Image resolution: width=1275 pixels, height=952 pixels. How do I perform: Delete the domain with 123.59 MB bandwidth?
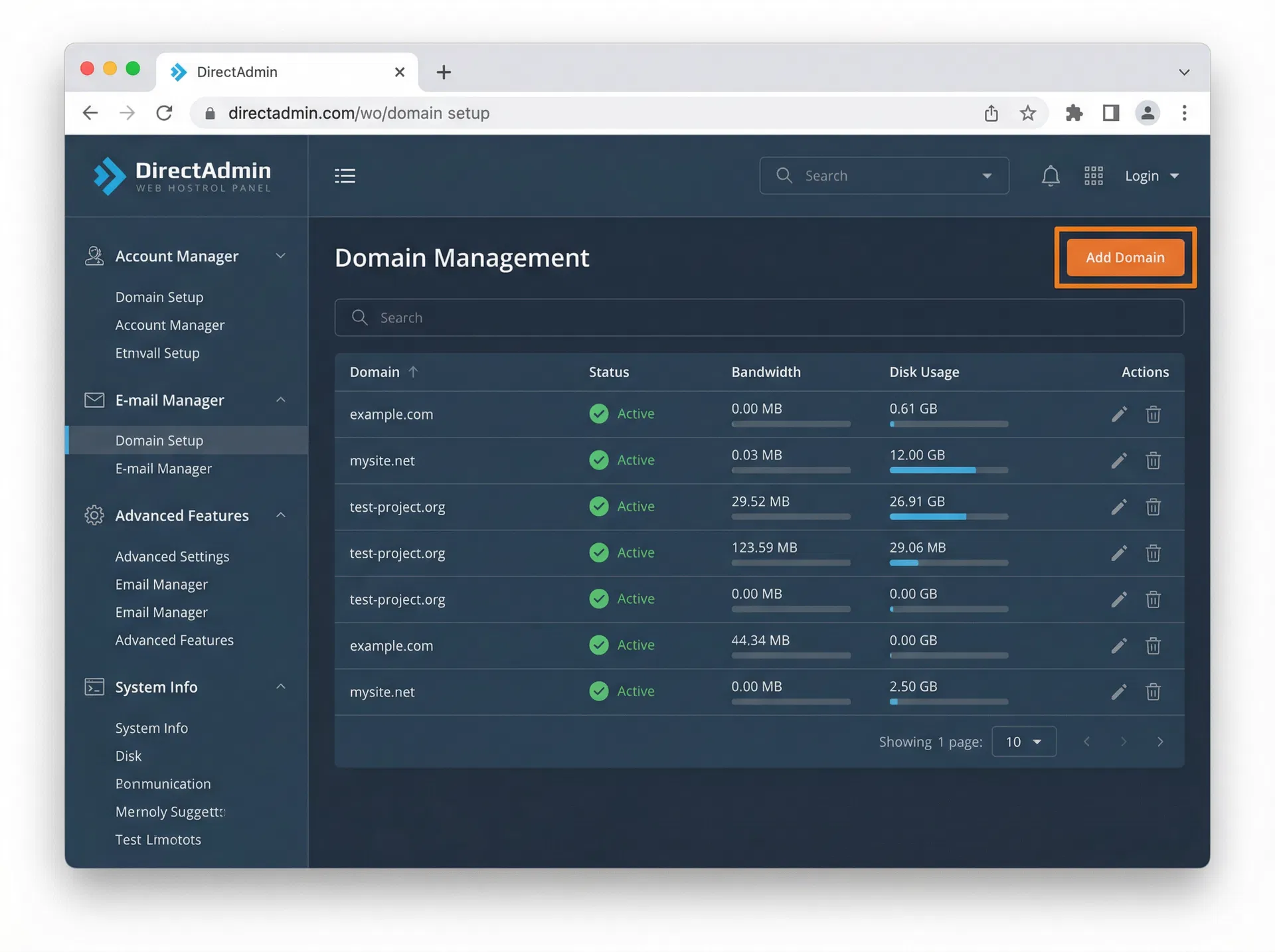1153,553
